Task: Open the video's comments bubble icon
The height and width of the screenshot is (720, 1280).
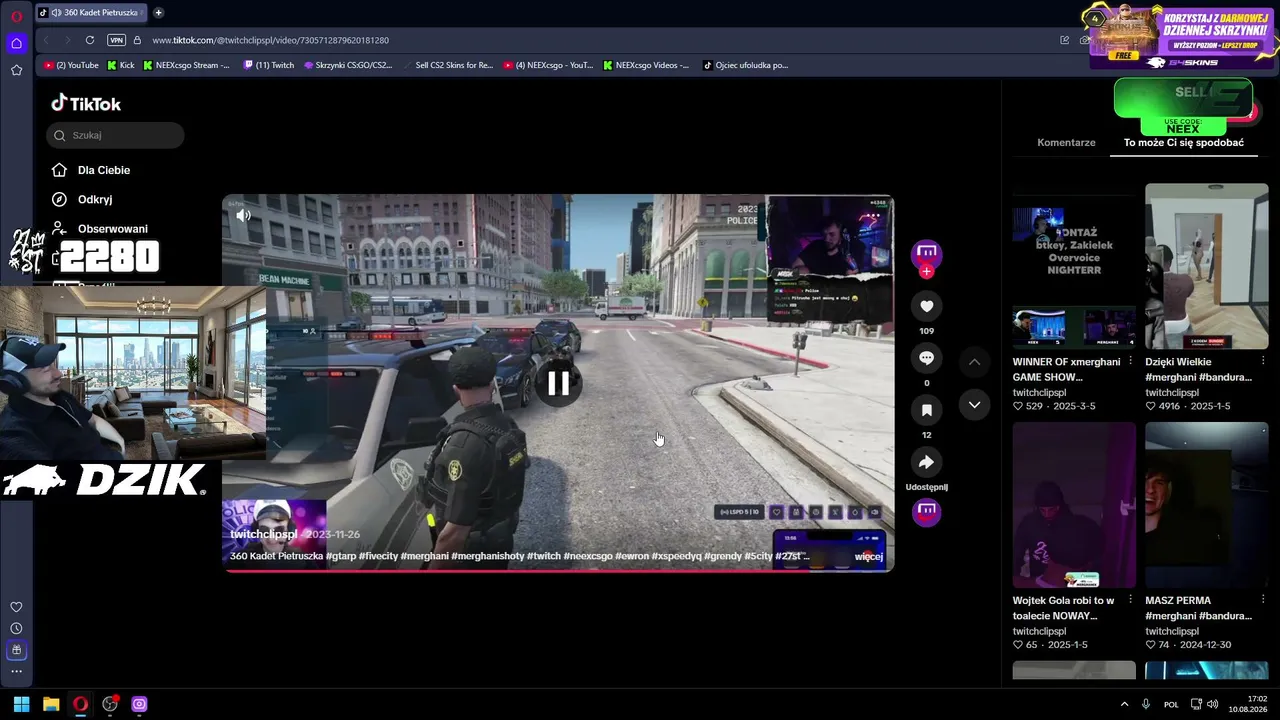Action: 926,358
